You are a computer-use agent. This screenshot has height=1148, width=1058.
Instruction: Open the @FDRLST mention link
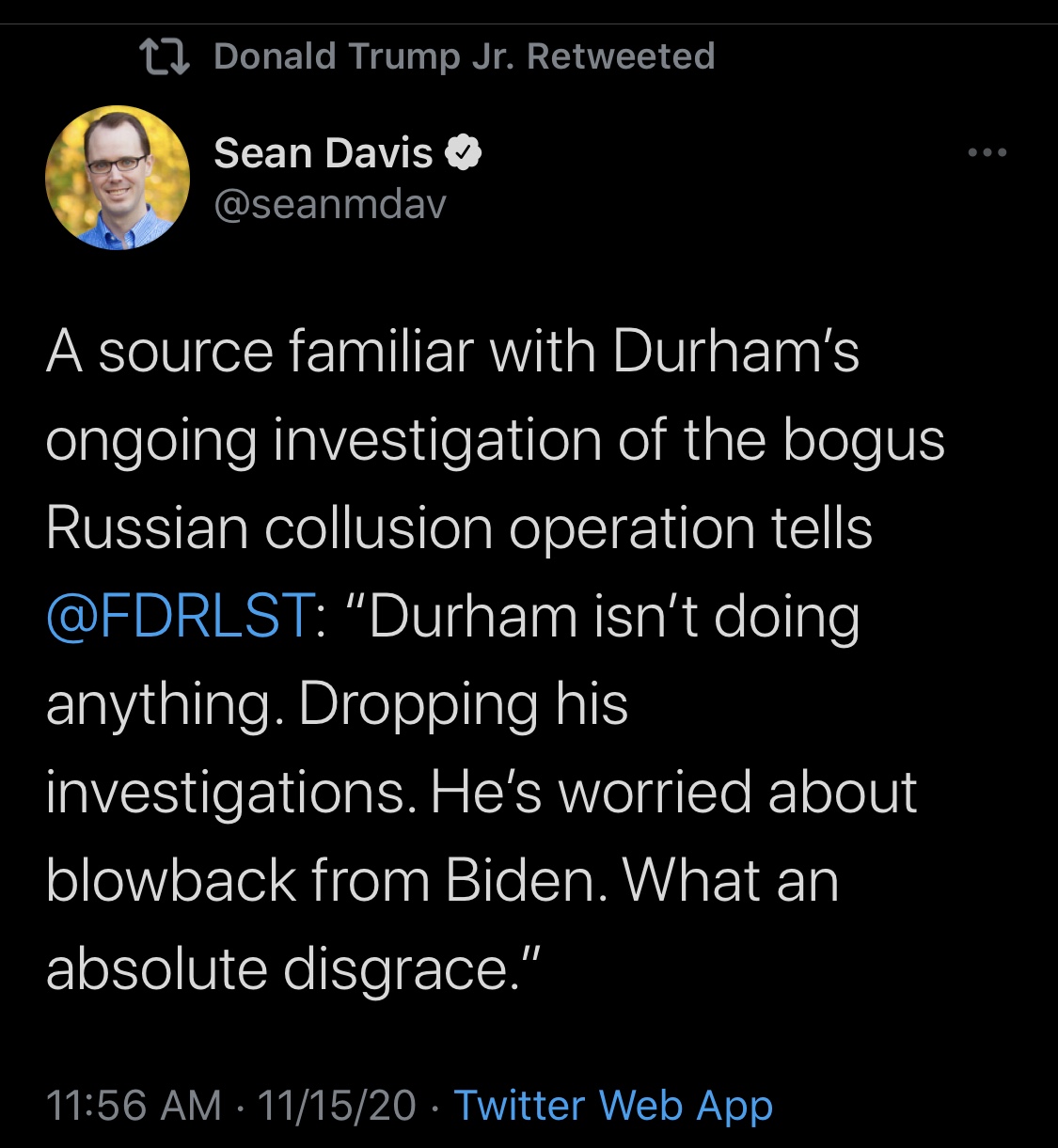180,617
